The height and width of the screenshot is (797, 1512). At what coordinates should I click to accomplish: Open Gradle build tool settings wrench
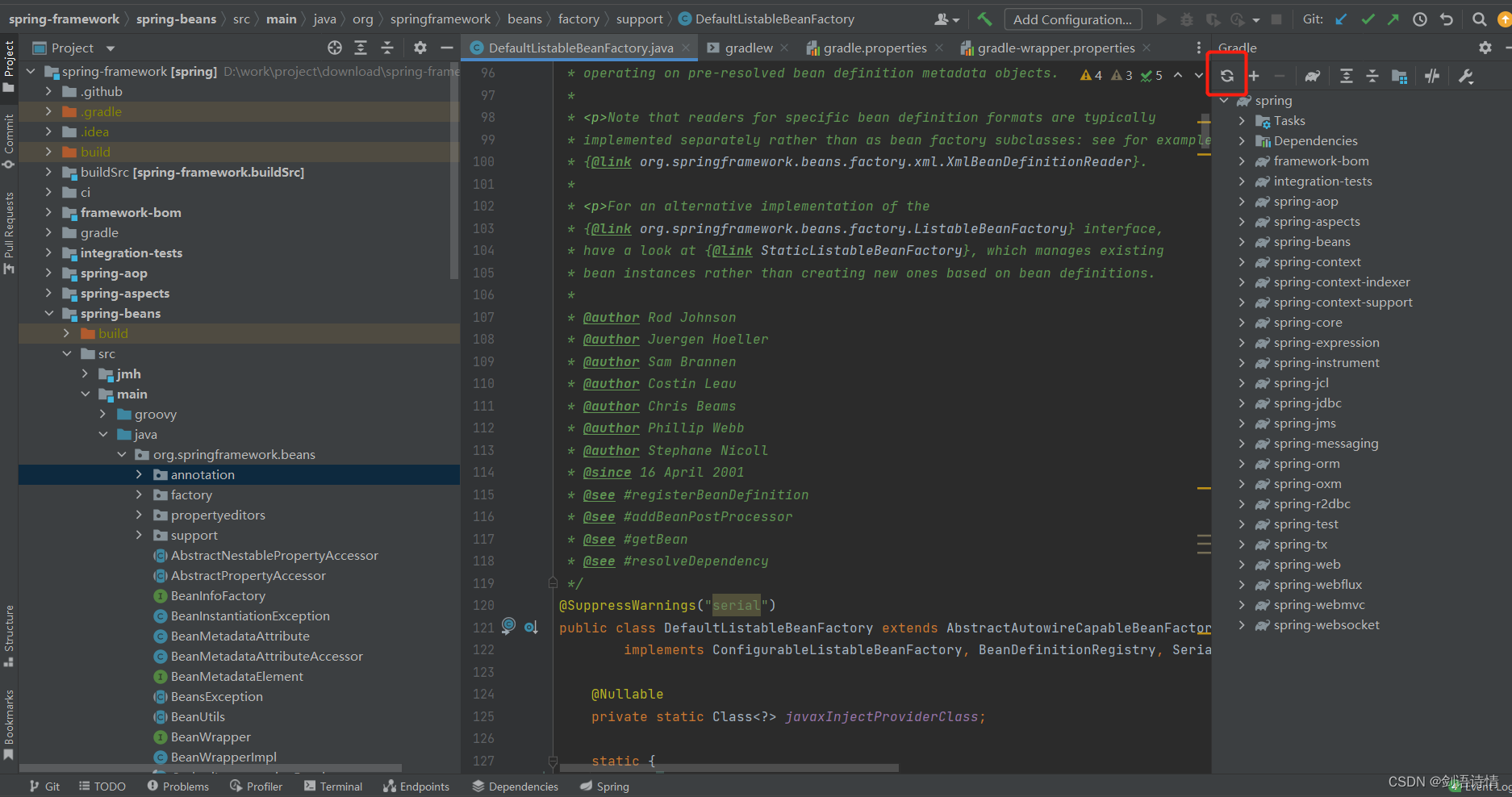(x=1466, y=76)
